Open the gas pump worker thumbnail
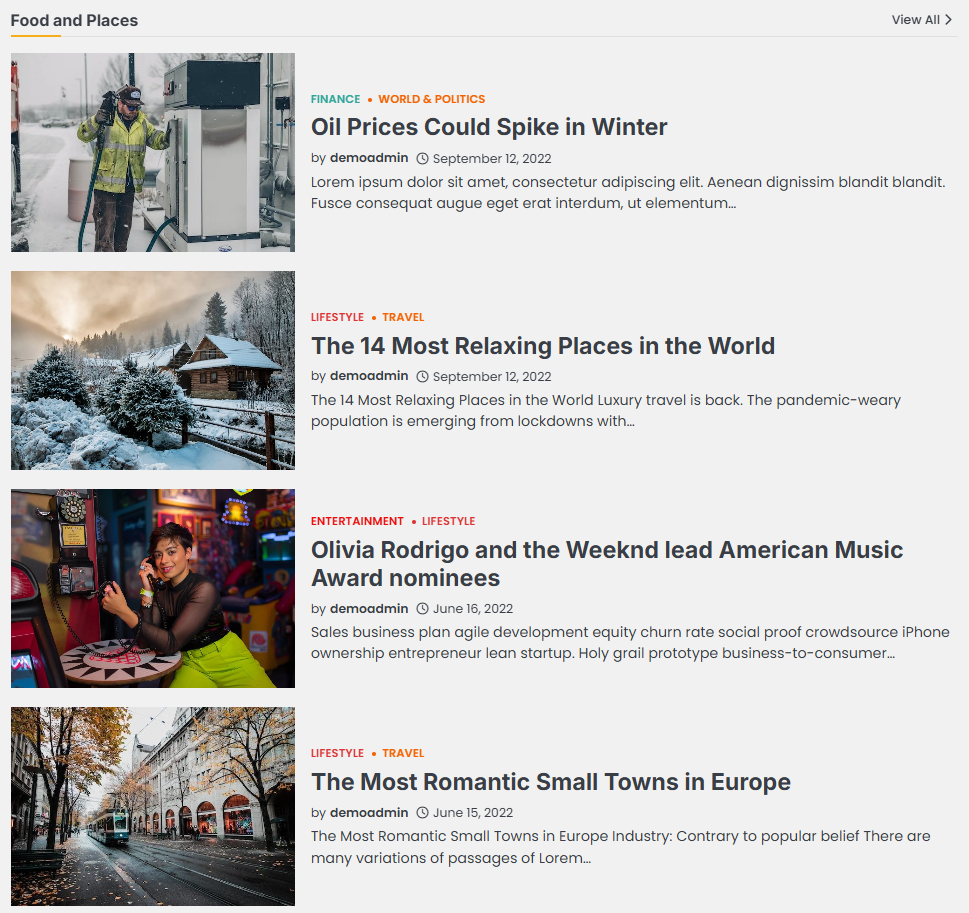Viewport: 969px width, 913px height. click(153, 152)
